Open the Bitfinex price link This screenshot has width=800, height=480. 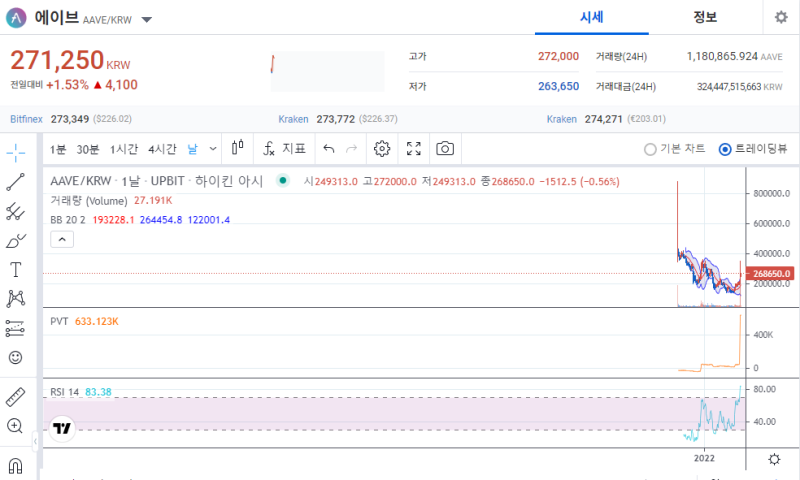pos(27,119)
